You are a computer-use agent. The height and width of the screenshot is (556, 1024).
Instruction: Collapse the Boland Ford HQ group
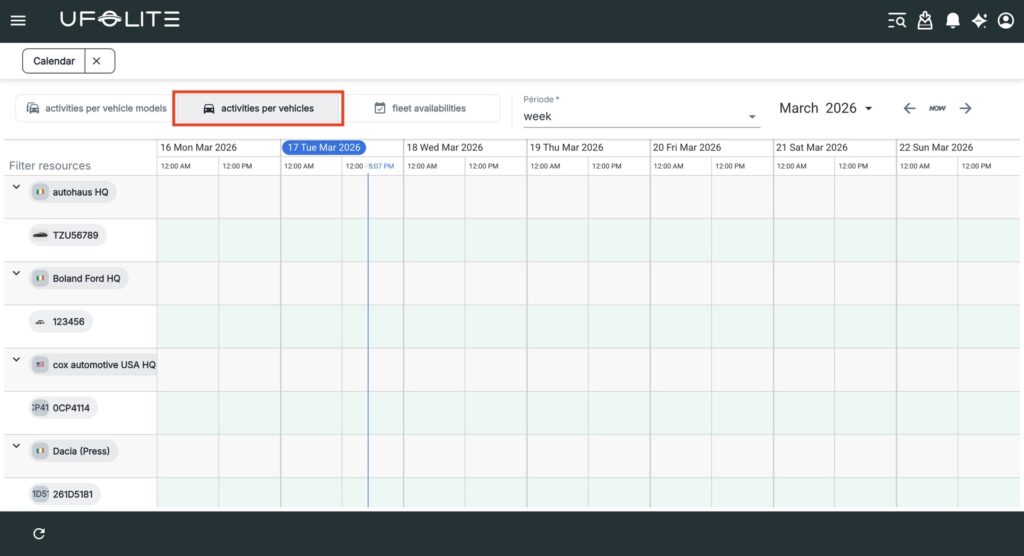tap(16, 273)
